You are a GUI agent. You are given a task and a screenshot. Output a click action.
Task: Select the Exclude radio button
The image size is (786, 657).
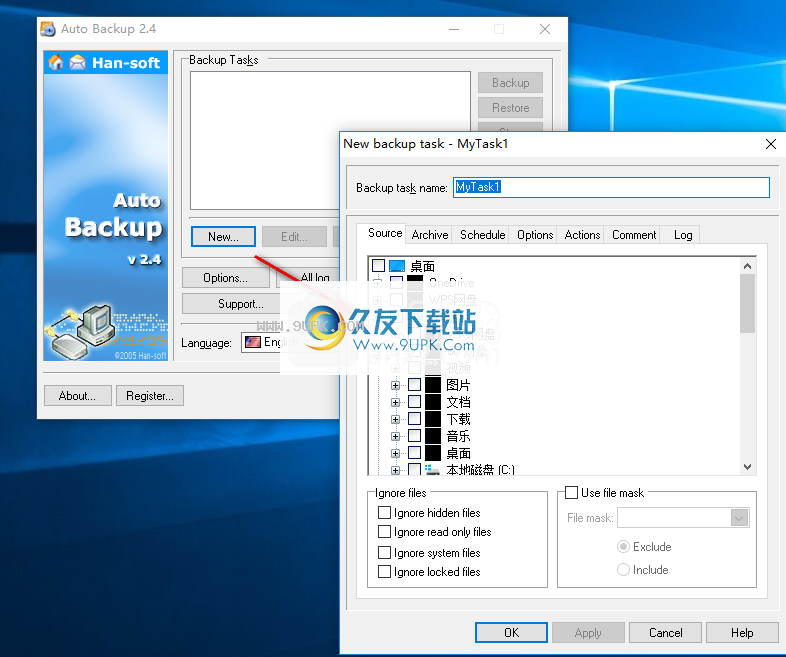tap(623, 547)
